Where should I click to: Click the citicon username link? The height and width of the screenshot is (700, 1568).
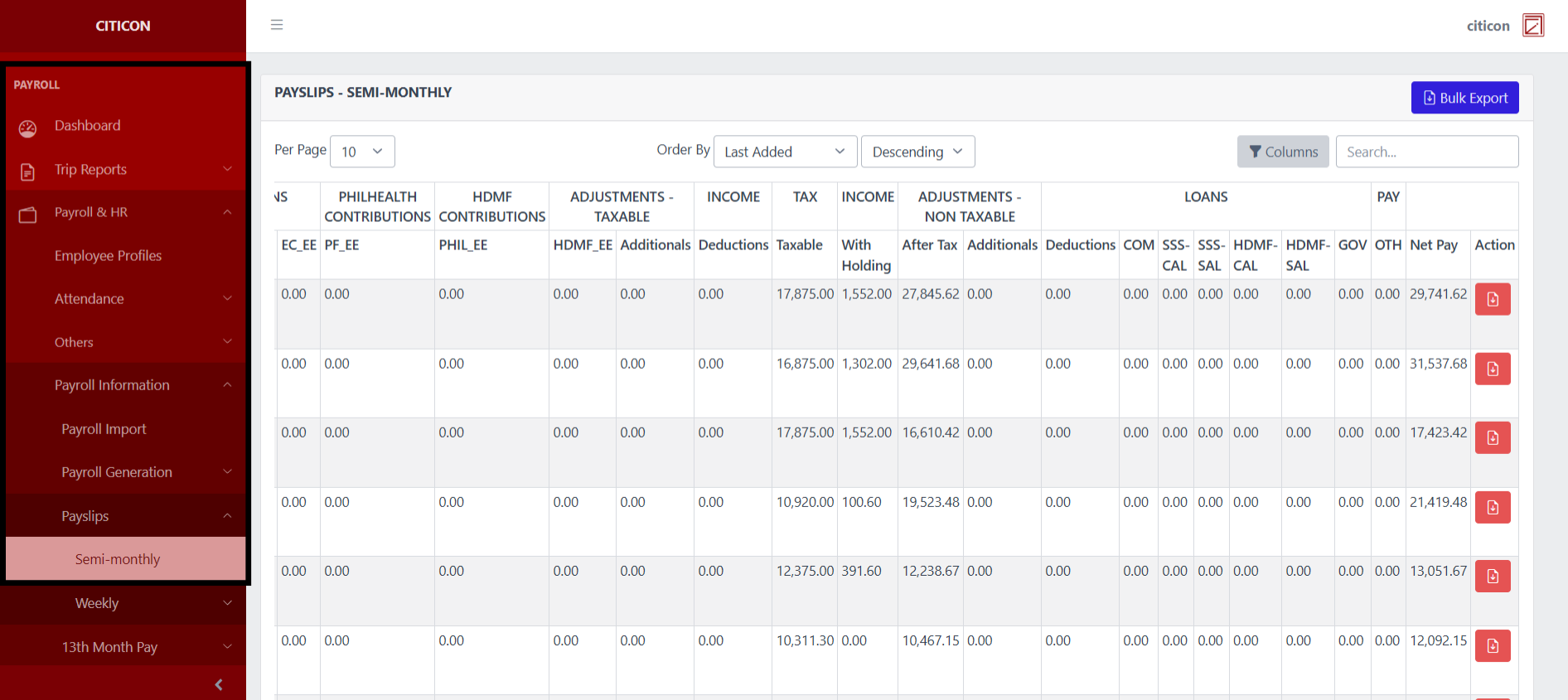click(1488, 26)
